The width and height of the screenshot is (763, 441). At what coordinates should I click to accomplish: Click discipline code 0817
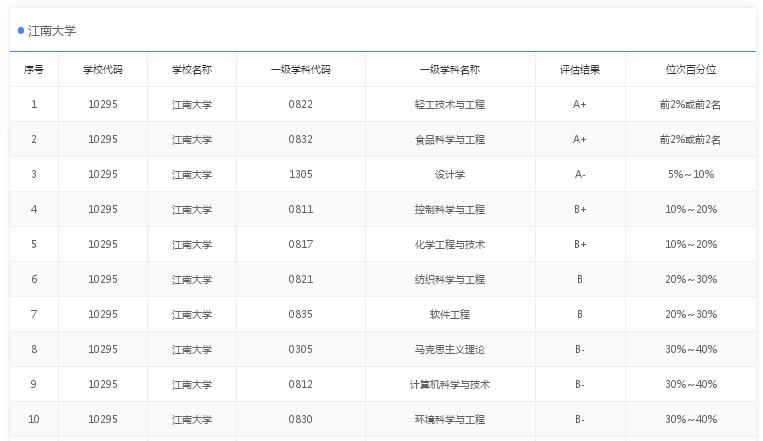(x=301, y=244)
